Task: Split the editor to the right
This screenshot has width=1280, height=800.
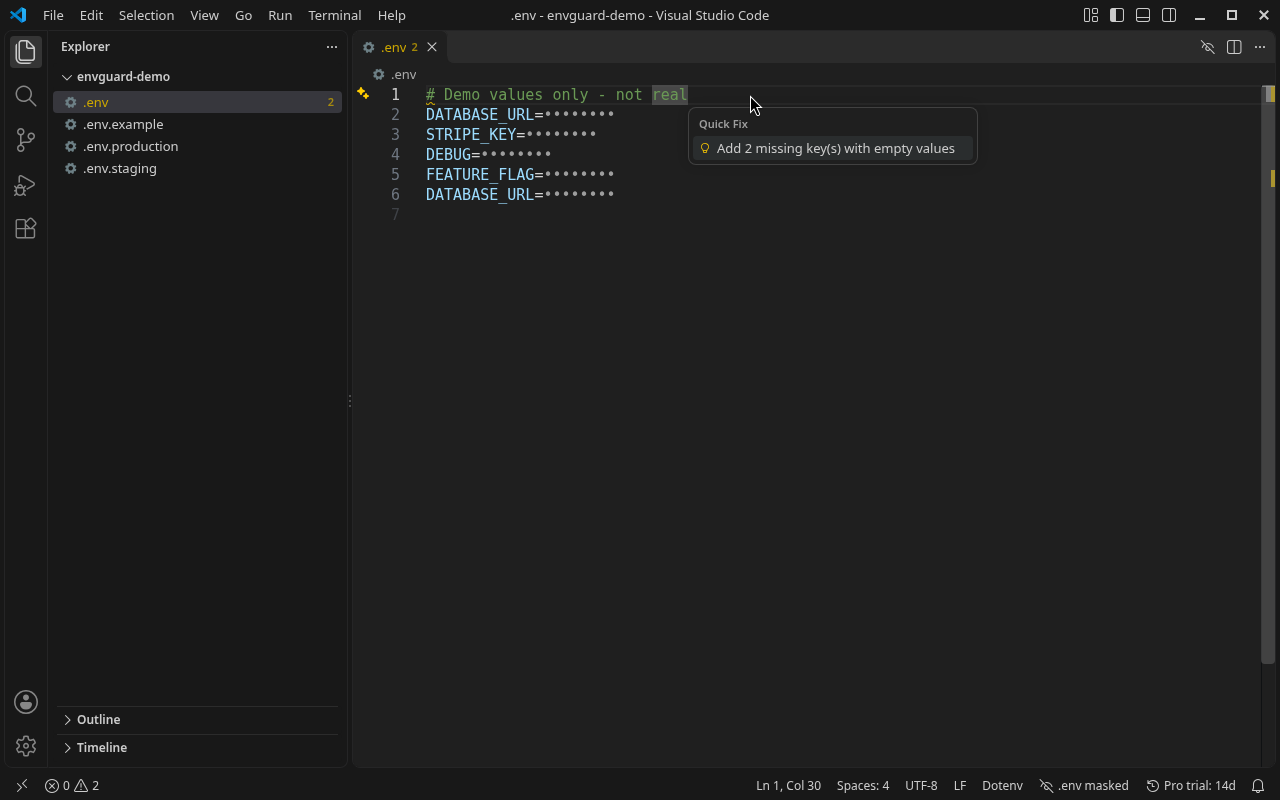Action: point(1234,47)
